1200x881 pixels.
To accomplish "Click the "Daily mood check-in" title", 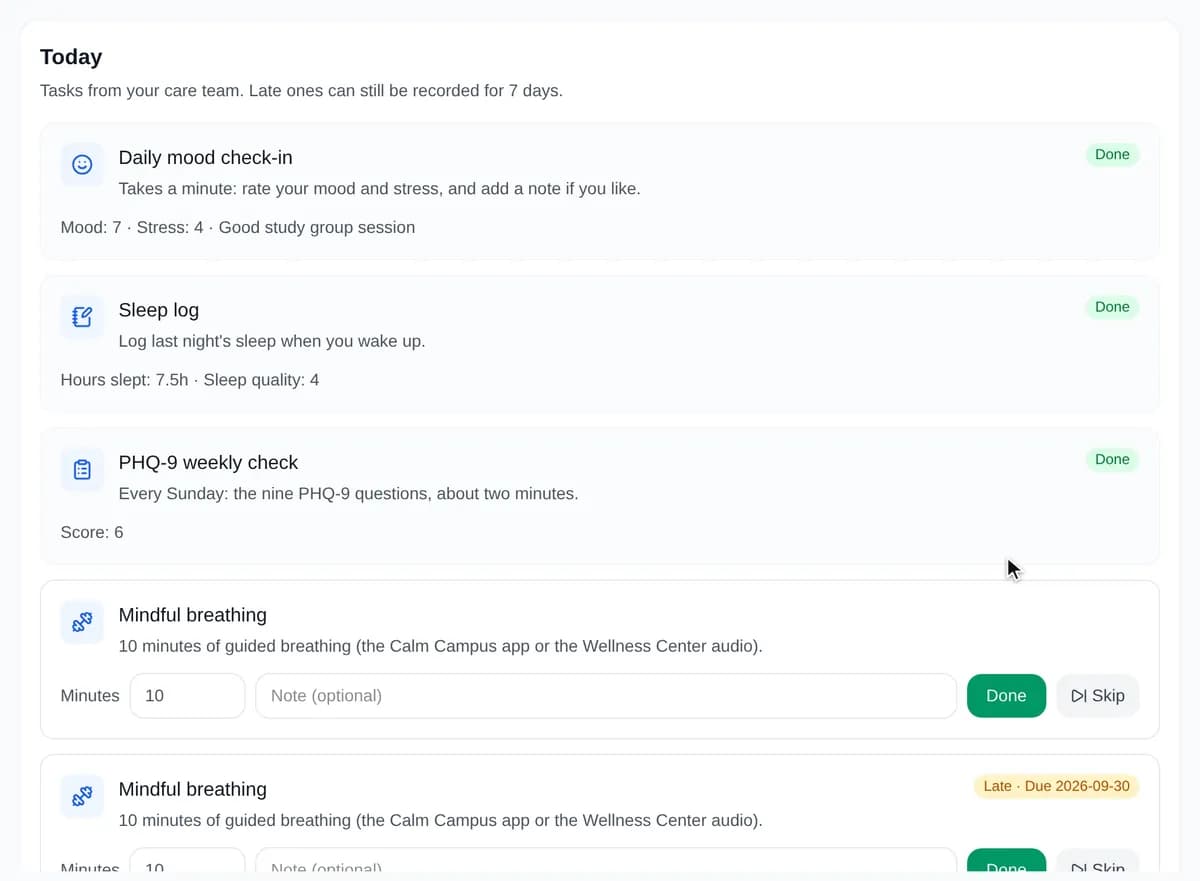I will [205, 158].
